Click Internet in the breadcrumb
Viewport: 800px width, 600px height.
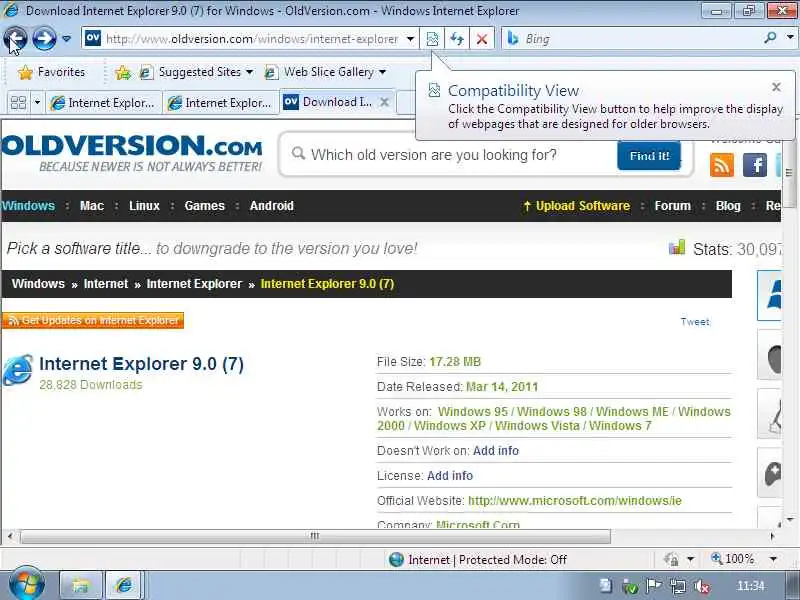pos(106,284)
